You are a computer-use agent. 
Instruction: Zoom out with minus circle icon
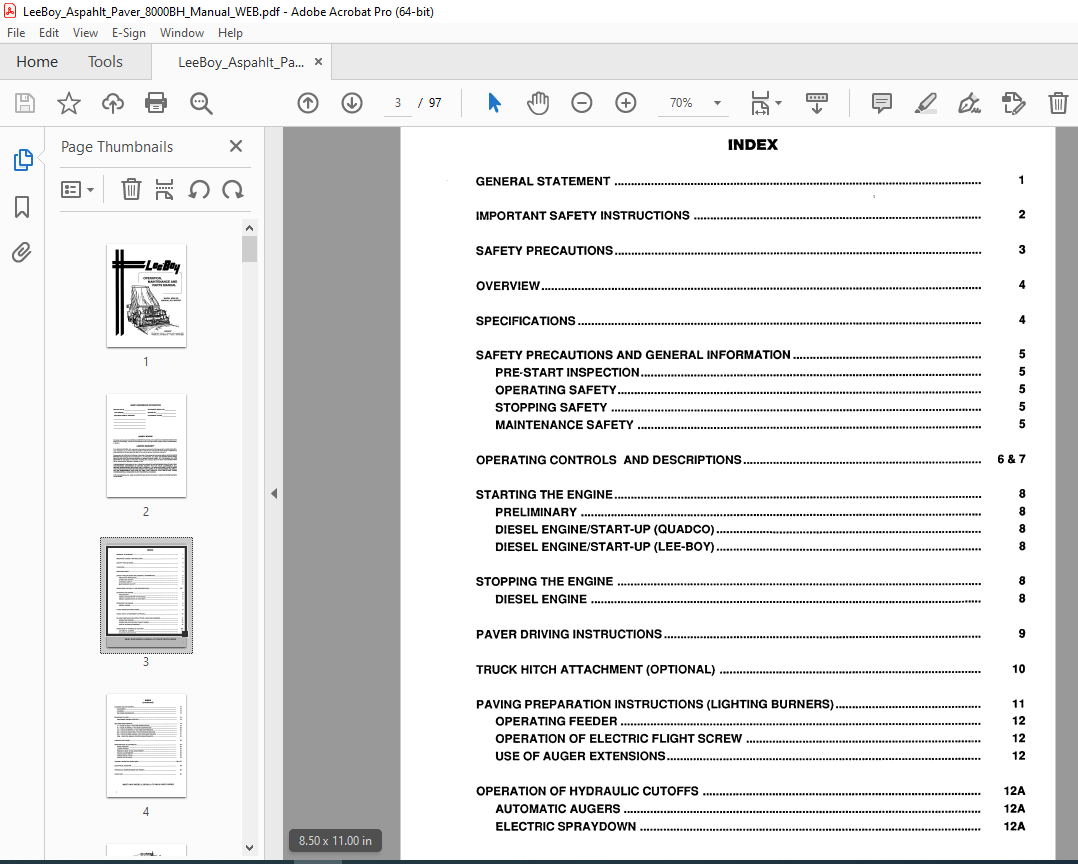(x=582, y=103)
